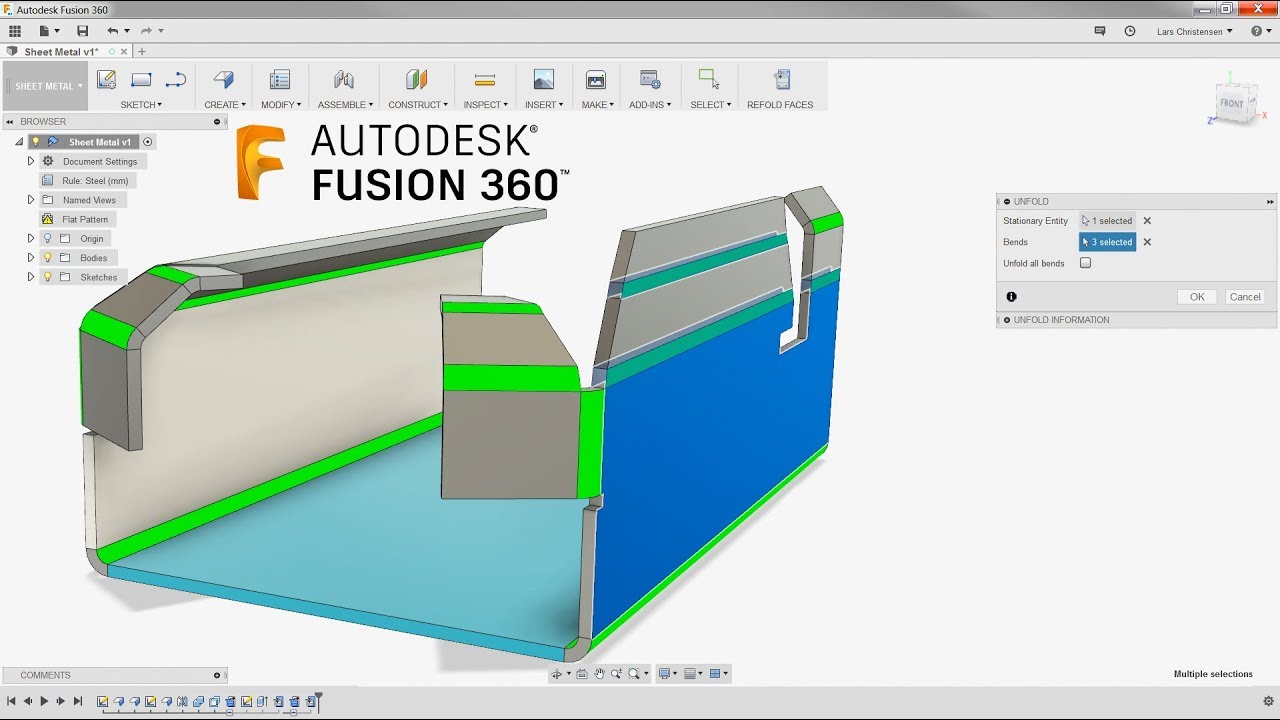Screen dimensions: 1280x720
Task: Click the Sheet Metal Rules icon above MODIFY
Action: pos(280,80)
